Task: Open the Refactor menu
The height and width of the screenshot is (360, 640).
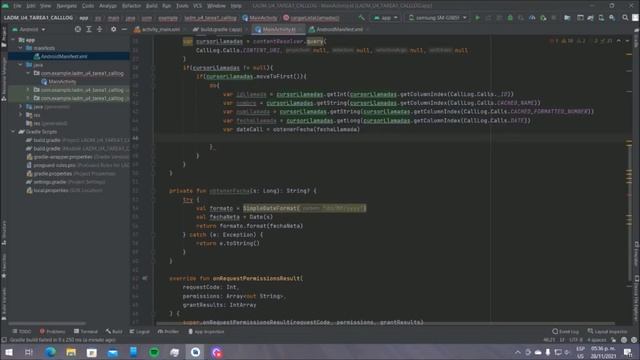Action: [x=131, y=6]
